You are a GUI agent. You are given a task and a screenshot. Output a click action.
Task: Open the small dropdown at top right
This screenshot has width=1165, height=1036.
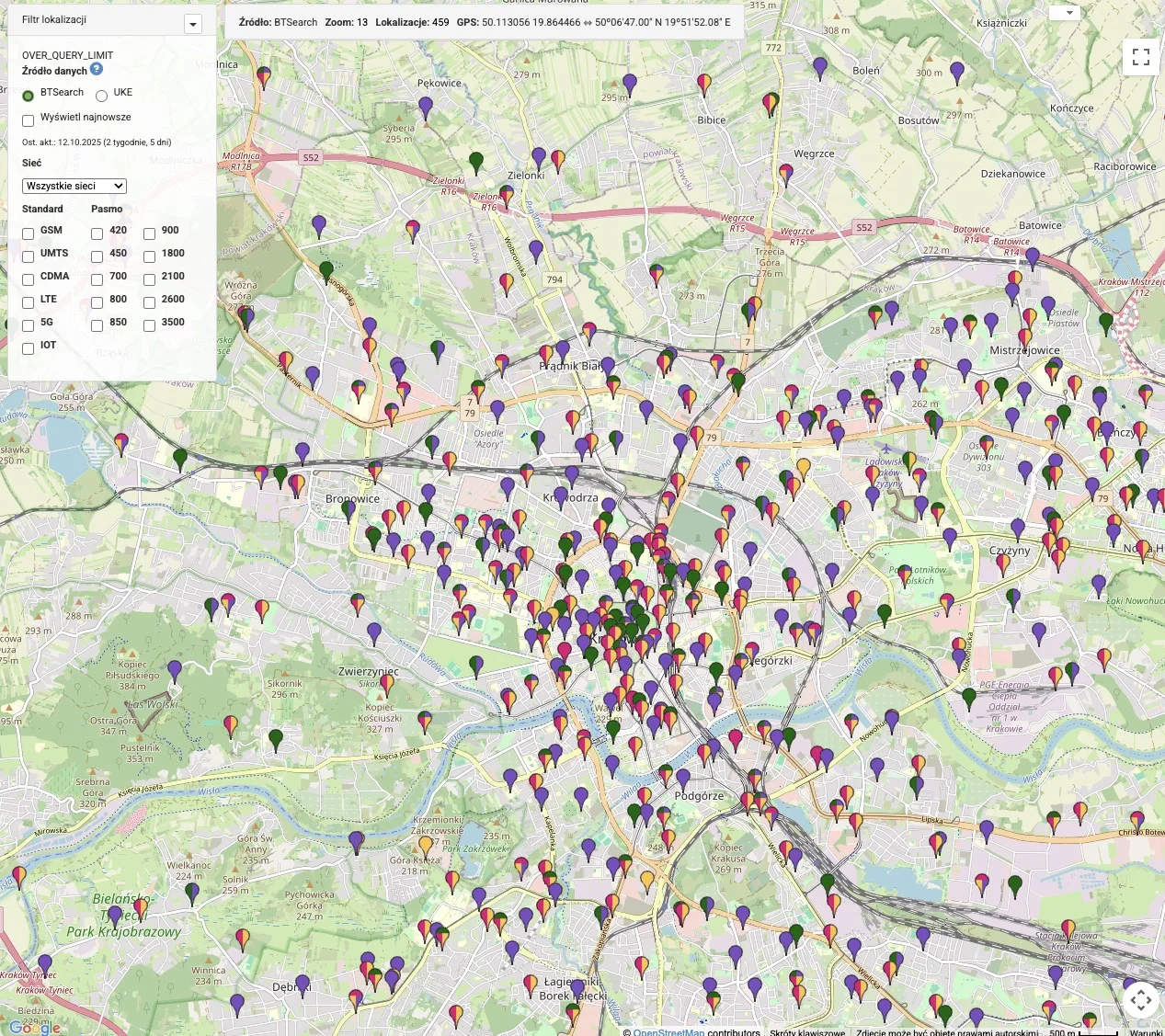click(1064, 13)
